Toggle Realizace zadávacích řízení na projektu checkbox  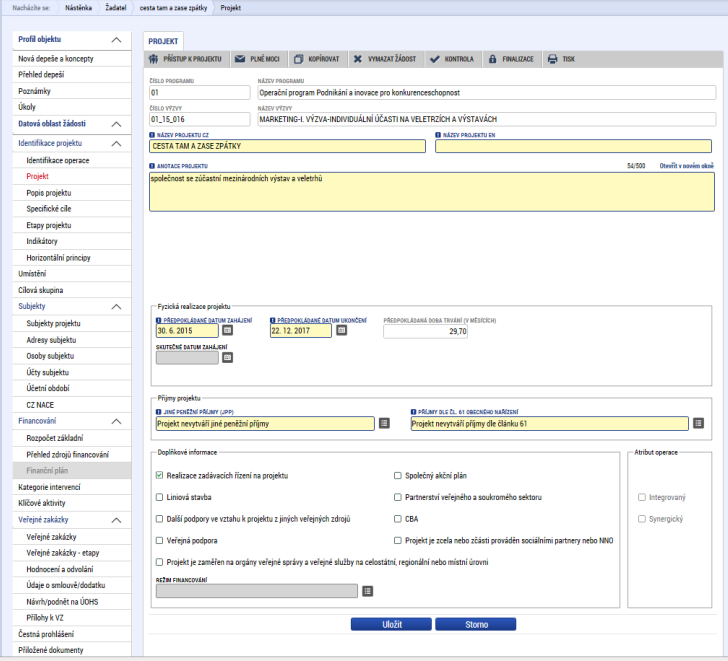160,475
